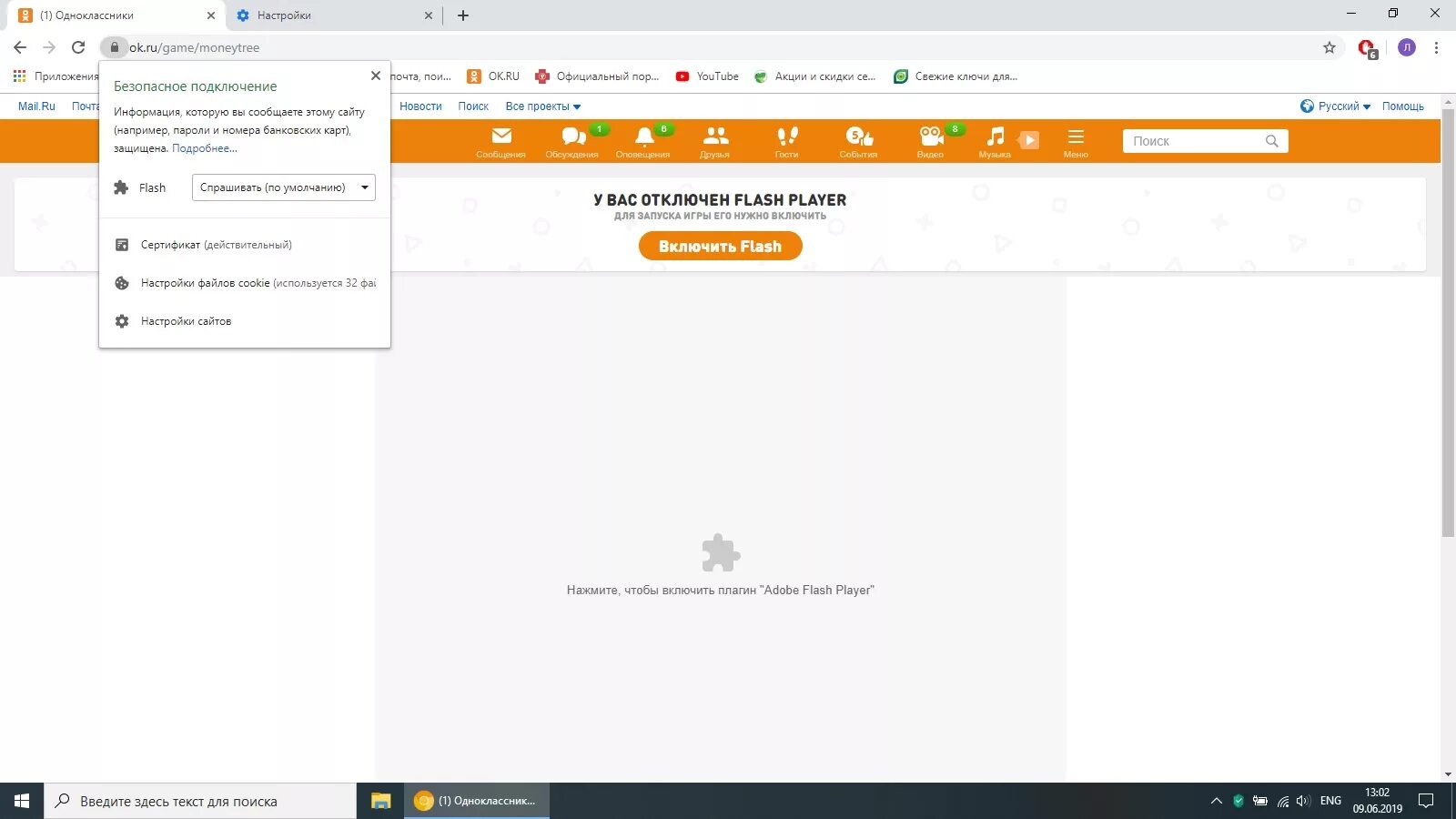
Task: Expand the Flash permission dropdown
Action: [284, 187]
